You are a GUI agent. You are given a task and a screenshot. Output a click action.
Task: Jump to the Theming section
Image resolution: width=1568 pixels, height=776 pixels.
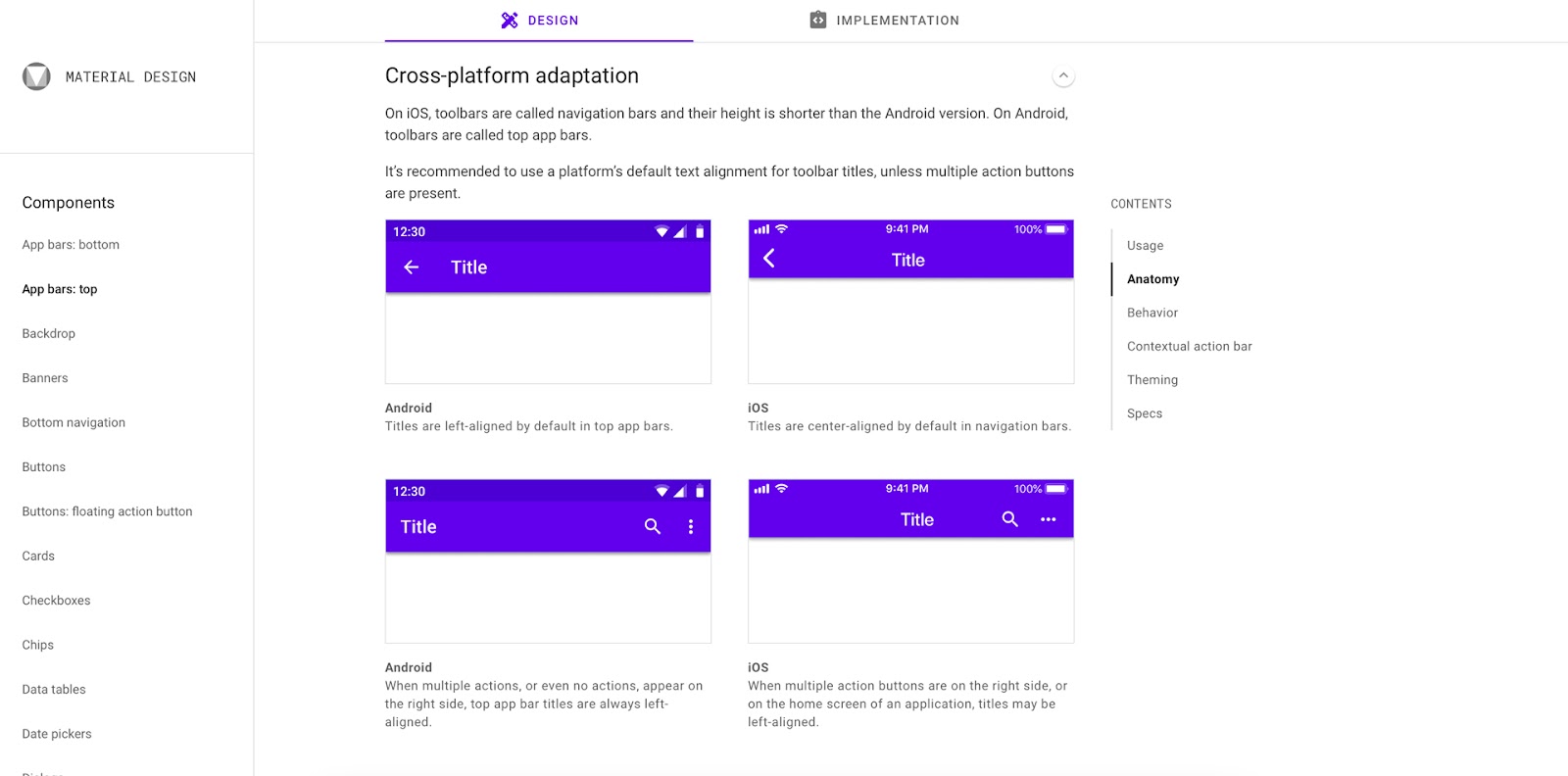1152,380
